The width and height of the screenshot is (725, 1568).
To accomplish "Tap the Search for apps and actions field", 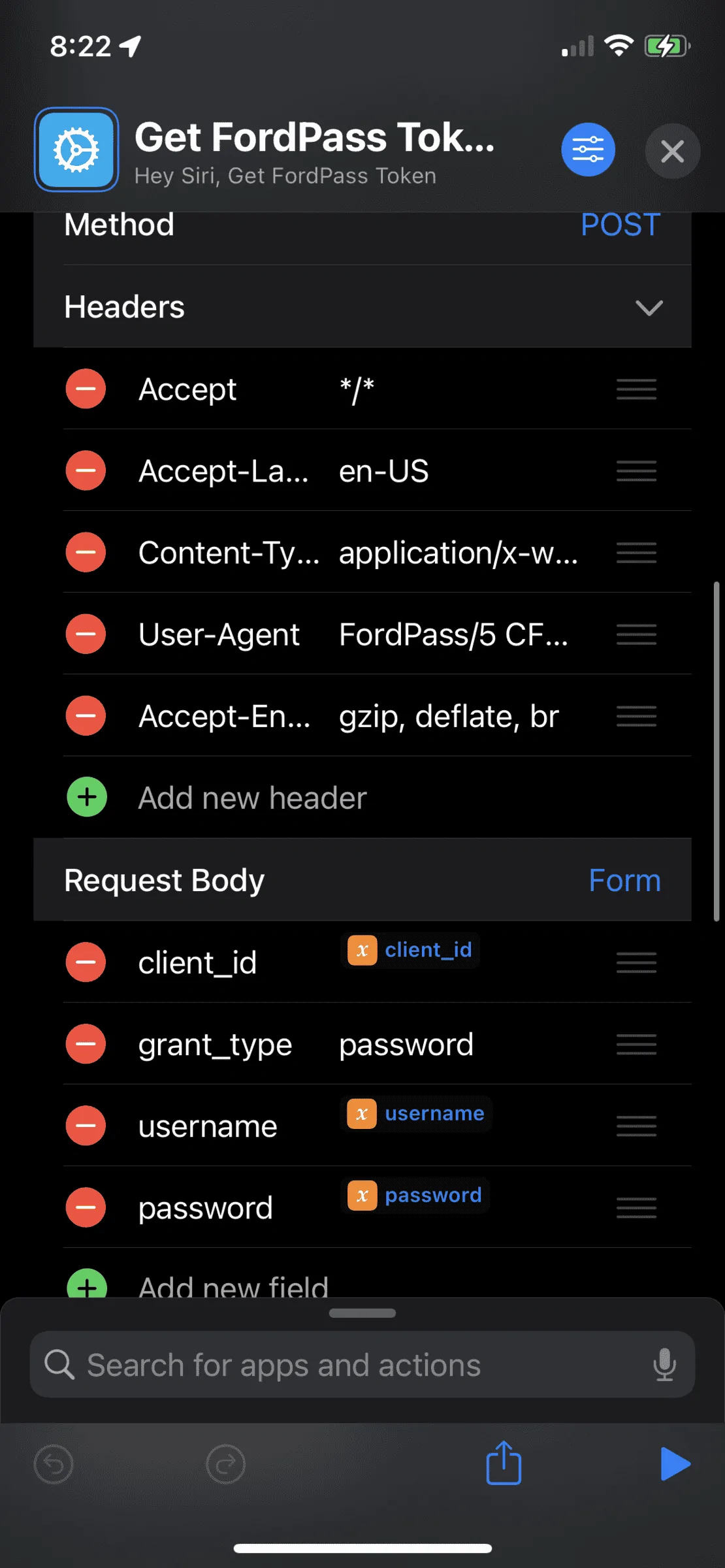I will tap(362, 1364).
